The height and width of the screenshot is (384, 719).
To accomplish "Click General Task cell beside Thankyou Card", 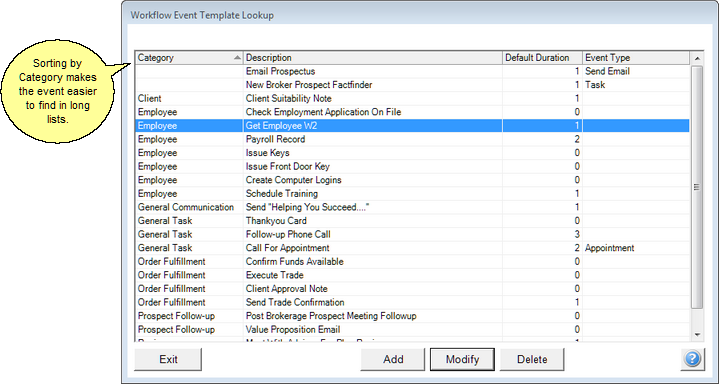I will pos(189,221).
